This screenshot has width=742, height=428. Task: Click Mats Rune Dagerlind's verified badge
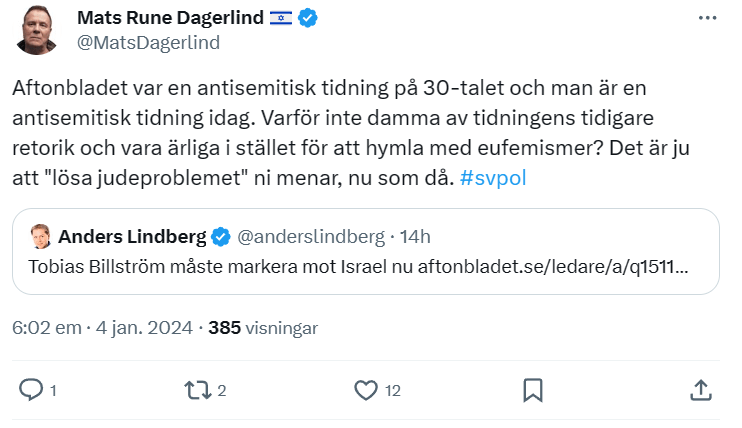[x=309, y=18]
